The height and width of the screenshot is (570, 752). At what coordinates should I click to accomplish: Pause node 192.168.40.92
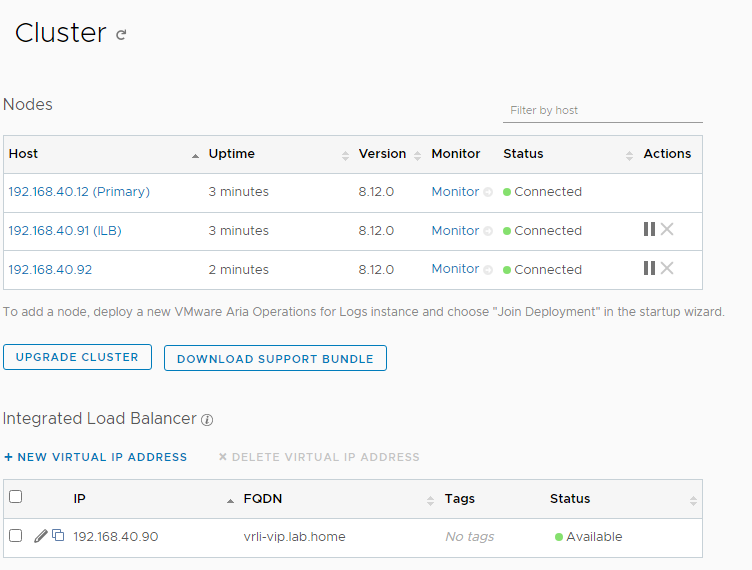[x=649, y=268]
